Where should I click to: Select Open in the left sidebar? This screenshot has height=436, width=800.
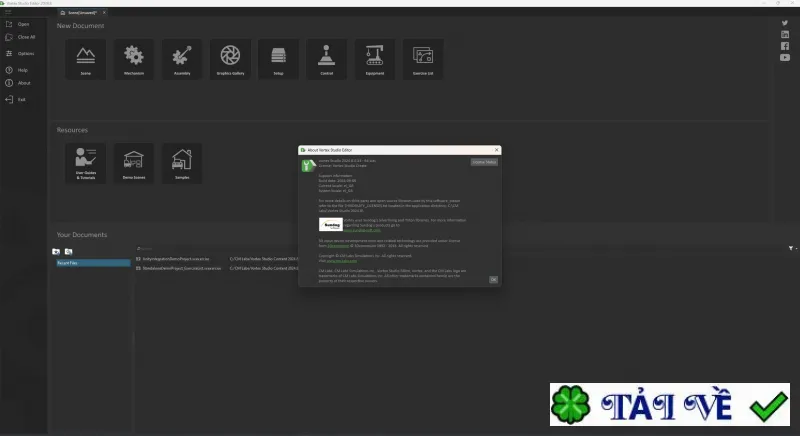[x=18, y=24]
